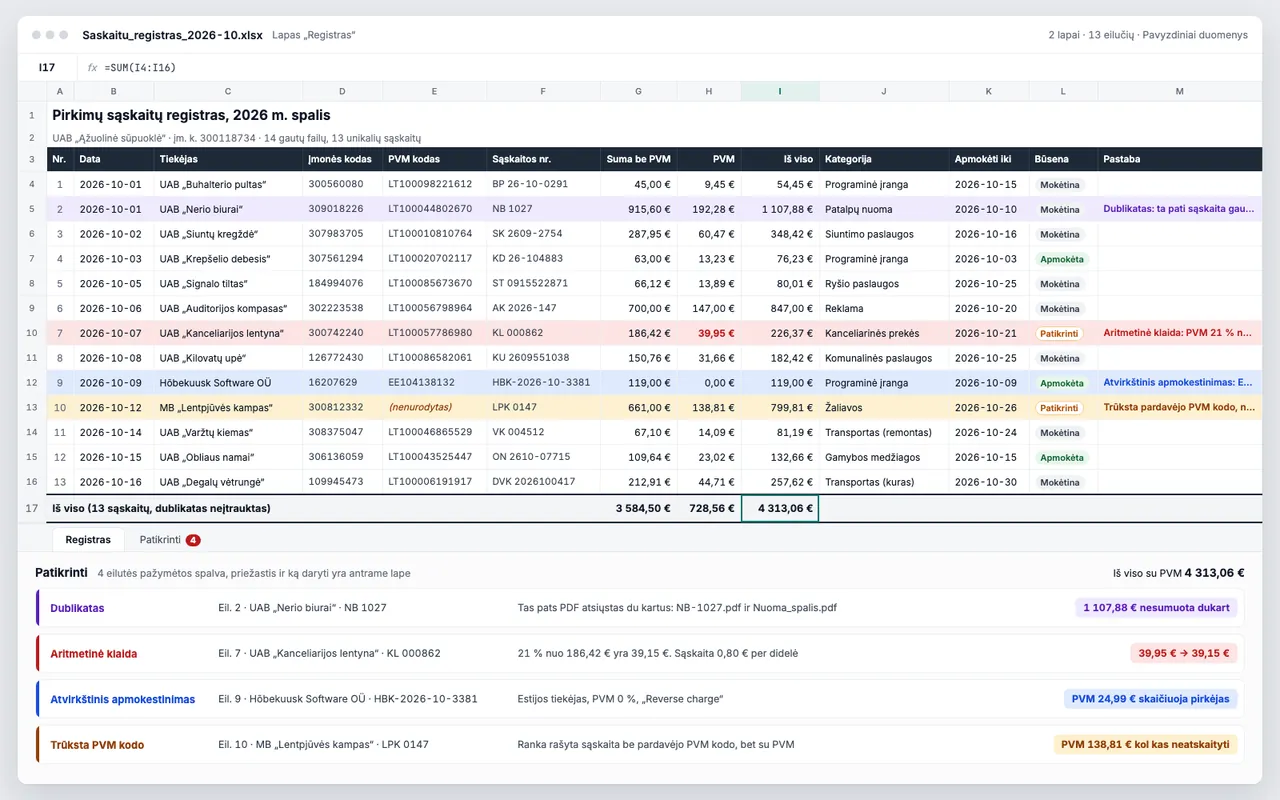The image size is (1280, 800).
Task: Select column I header
Action: point(780,91)
